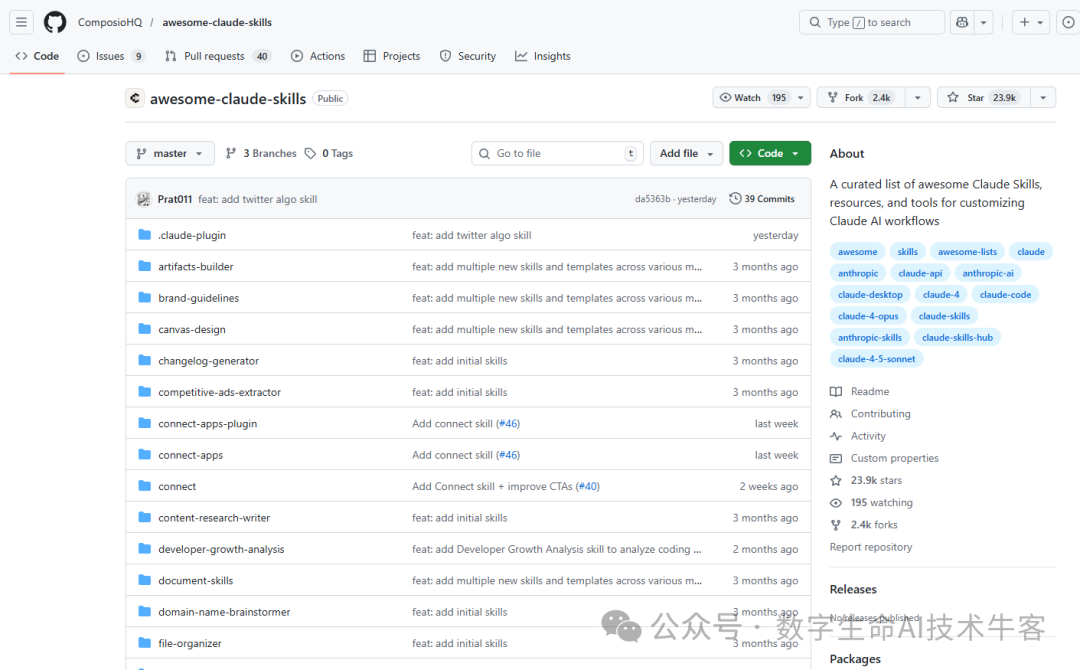This screenshot has height=670, width=1080.
Task: Switch to the Code tab
Action: tap(37, 56)
